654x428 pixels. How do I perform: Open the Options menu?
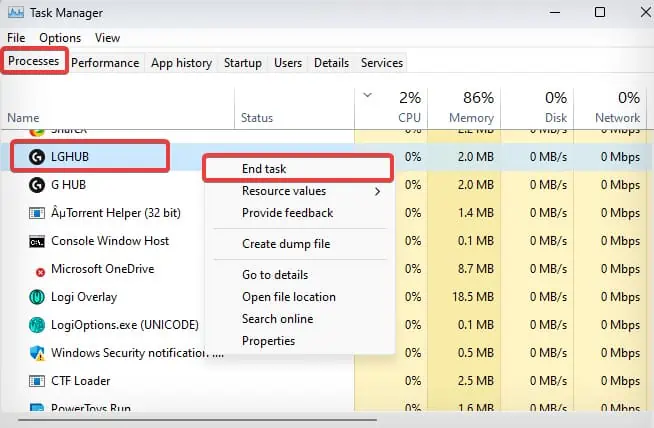pyautogui.click(x=60, y=38)
